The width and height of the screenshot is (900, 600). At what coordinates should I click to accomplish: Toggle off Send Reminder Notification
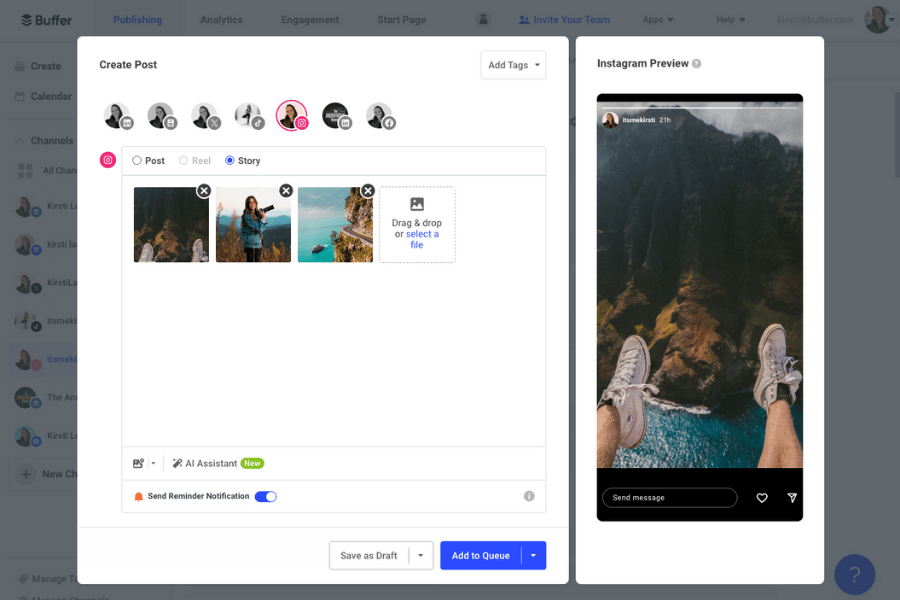point(266,496)
